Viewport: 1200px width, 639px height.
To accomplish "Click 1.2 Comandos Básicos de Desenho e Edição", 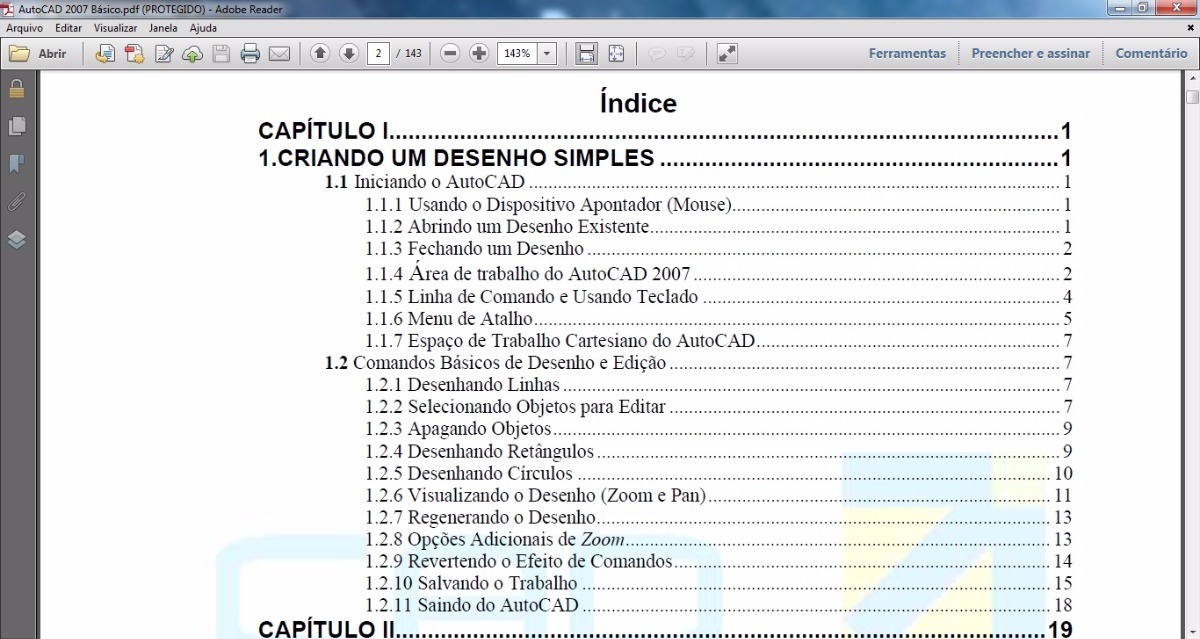I will (x=699, y=363).
